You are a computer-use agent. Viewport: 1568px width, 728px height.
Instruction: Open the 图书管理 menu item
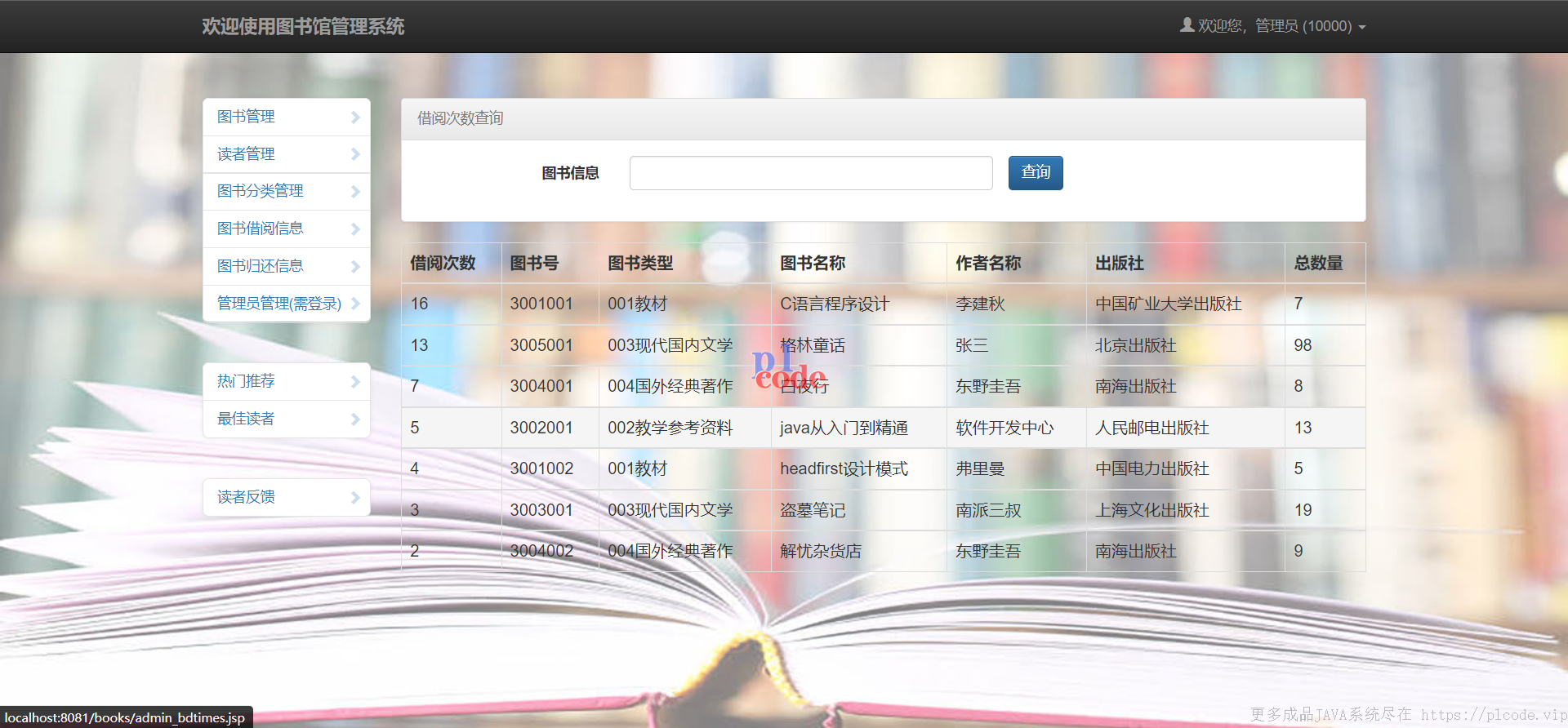click(x=287, y=117)
